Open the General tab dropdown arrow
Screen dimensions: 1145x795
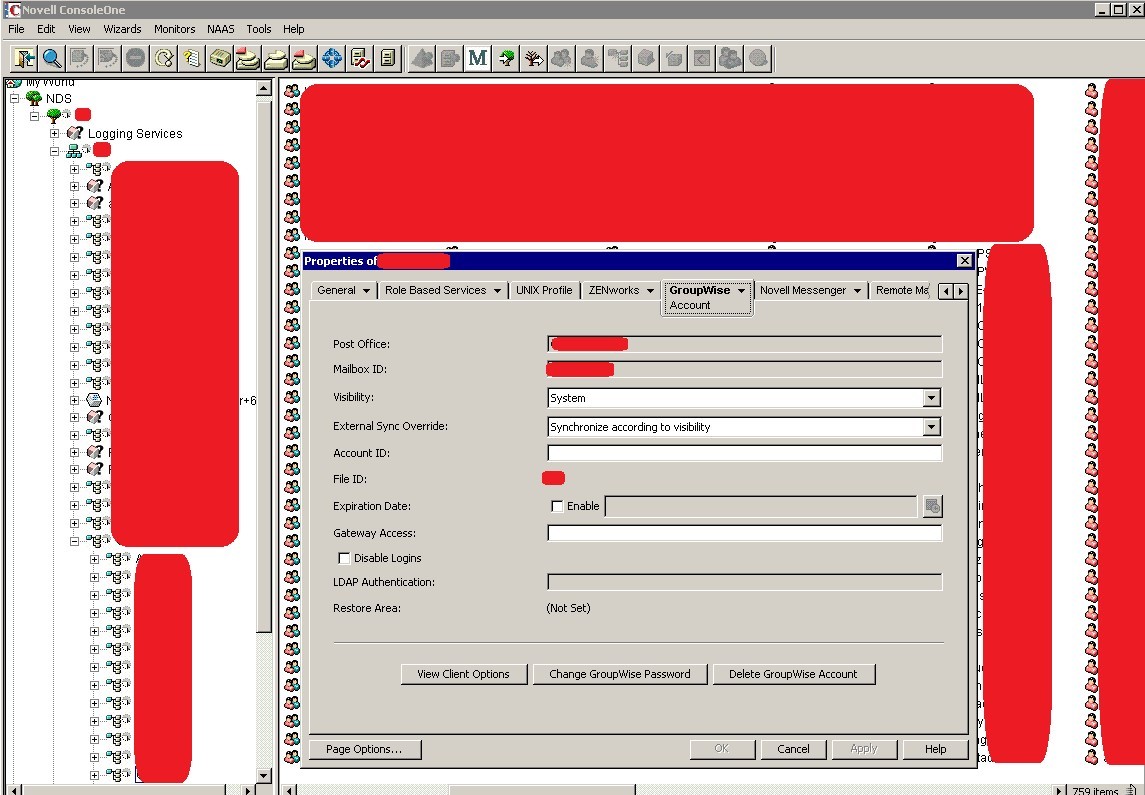tap(366, 291)
